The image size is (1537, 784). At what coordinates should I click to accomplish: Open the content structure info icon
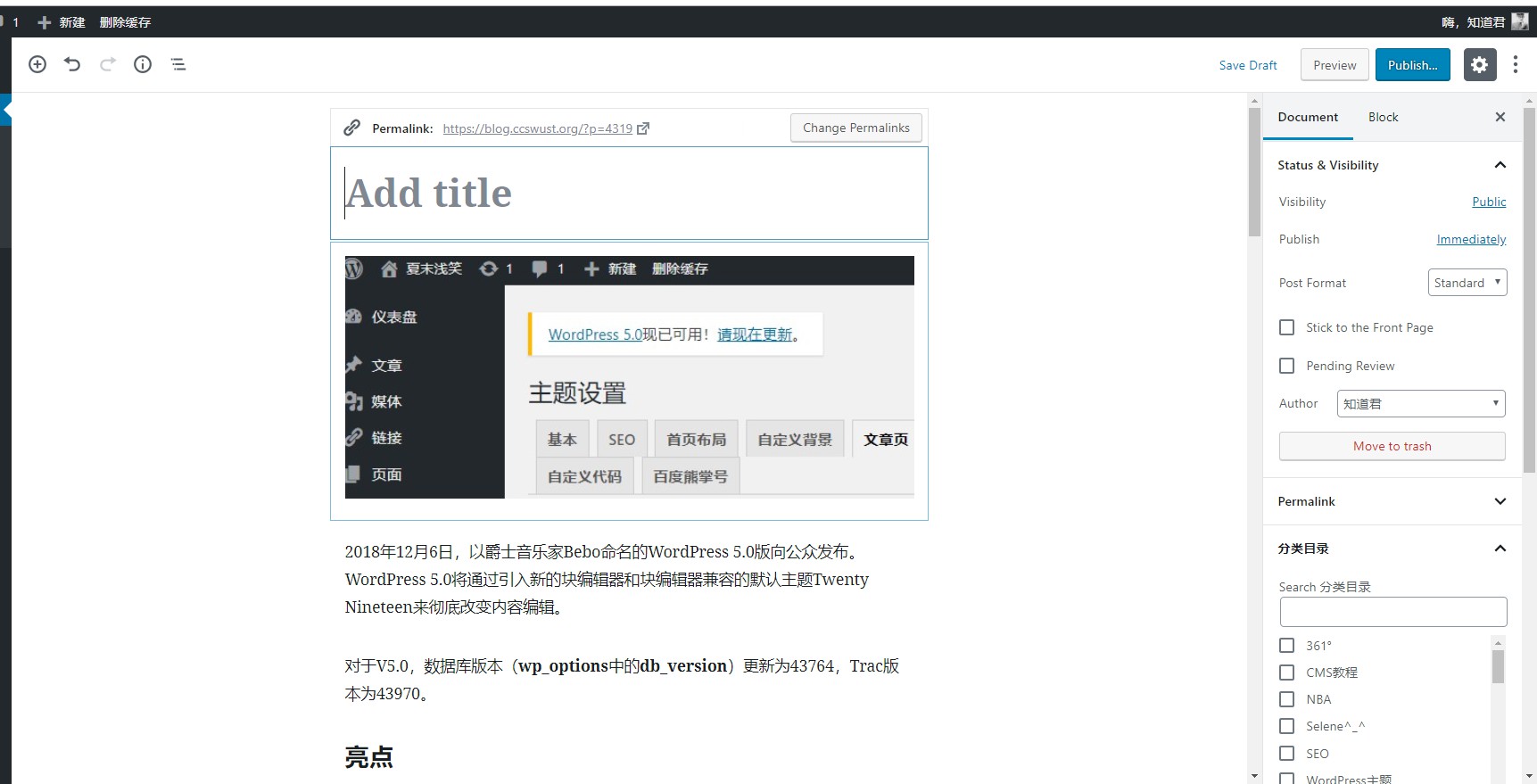pyautogui.click(x=143, y=64)
